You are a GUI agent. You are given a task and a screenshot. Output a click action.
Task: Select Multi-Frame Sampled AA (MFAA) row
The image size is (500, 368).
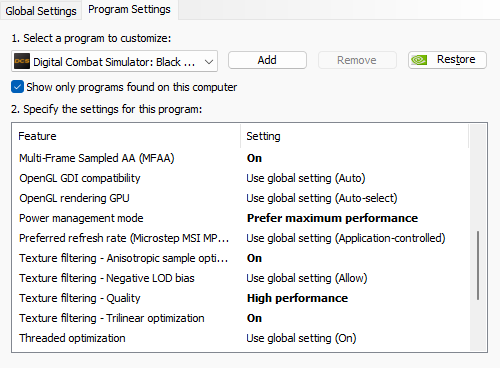click(241, 158)
